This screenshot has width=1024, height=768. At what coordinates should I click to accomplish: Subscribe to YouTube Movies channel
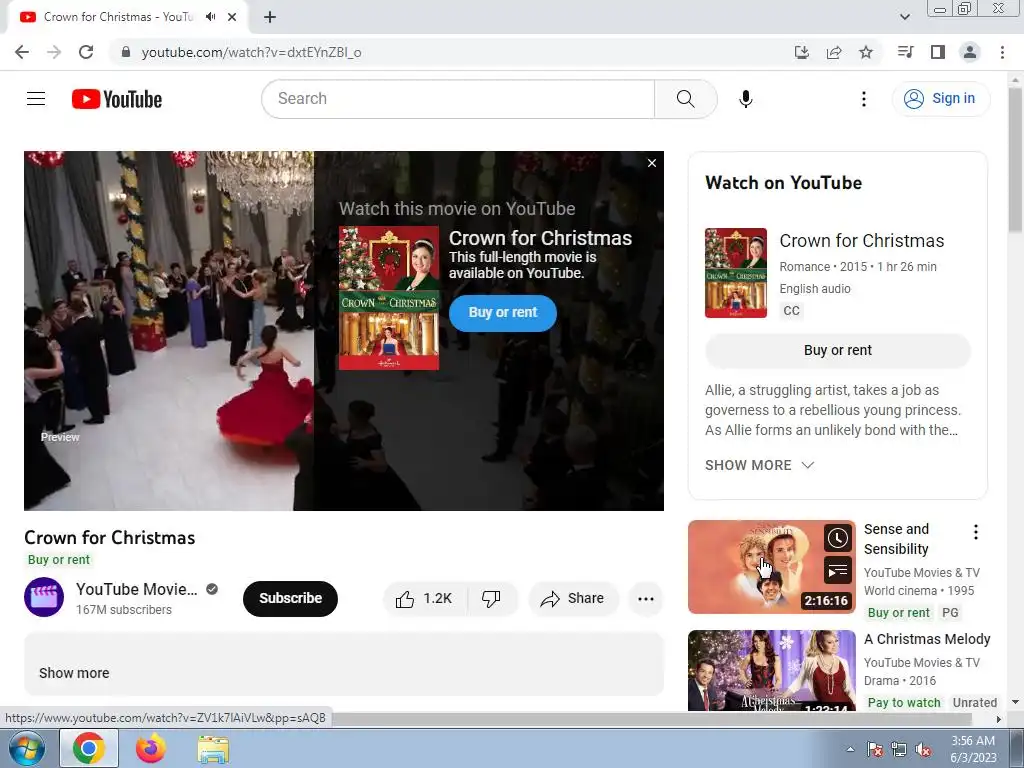point(290,599)
